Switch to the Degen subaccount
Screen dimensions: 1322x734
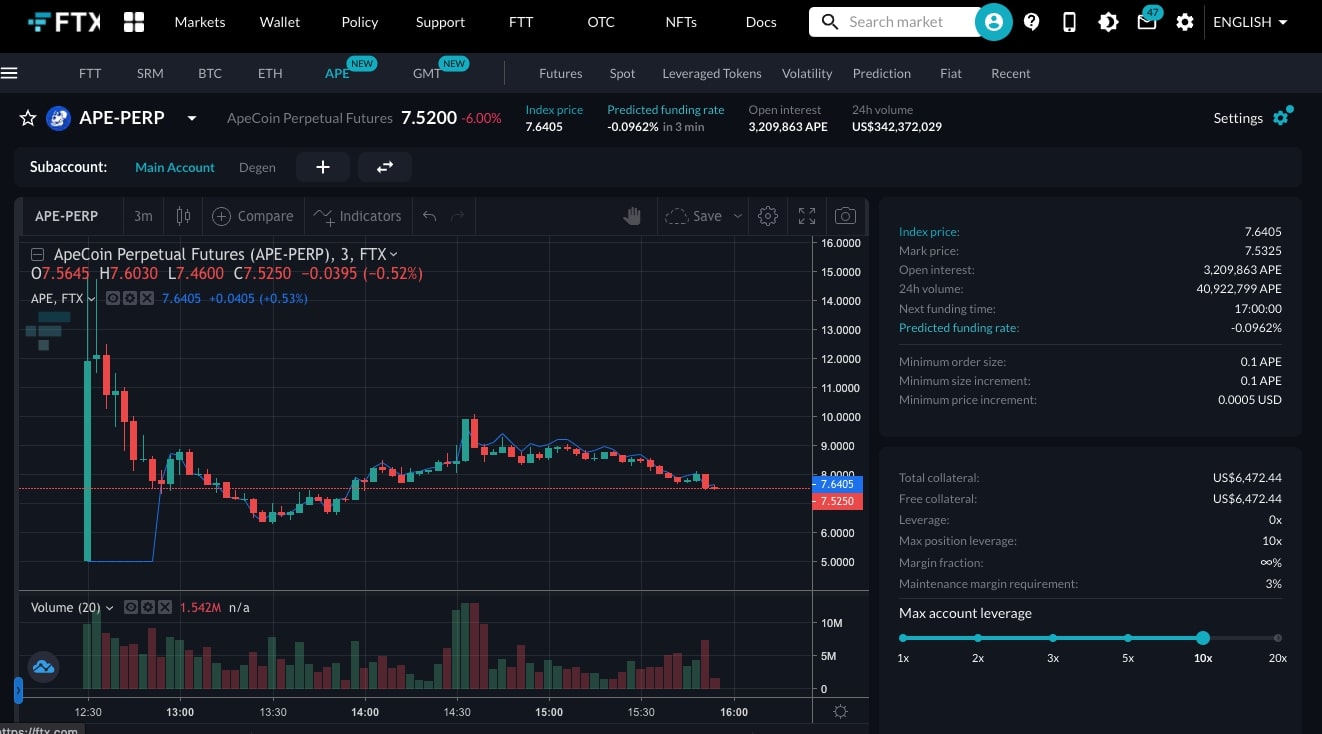(x=257, y=167)
